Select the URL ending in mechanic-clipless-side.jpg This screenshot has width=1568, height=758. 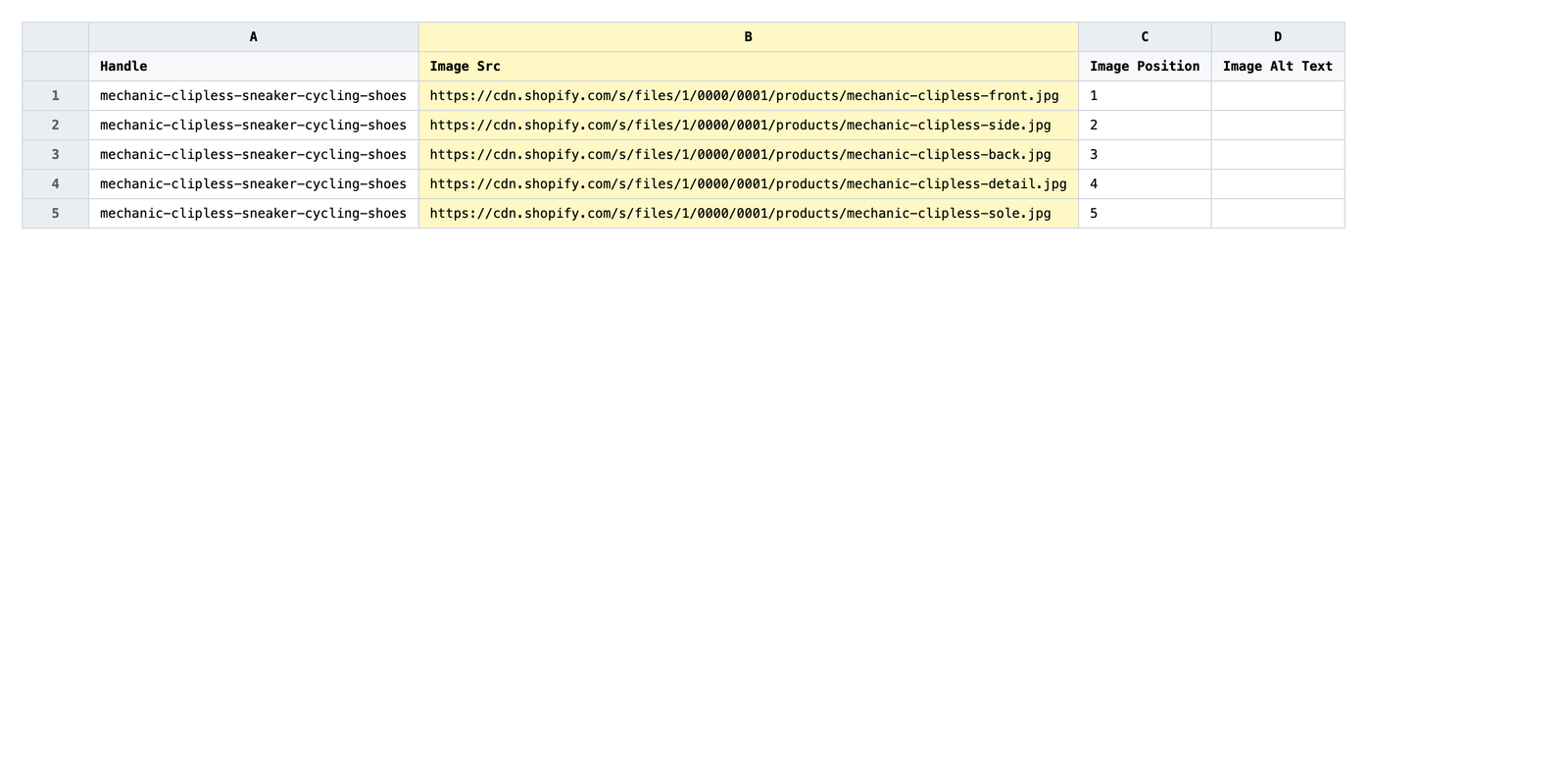click(x=748, y=126)
